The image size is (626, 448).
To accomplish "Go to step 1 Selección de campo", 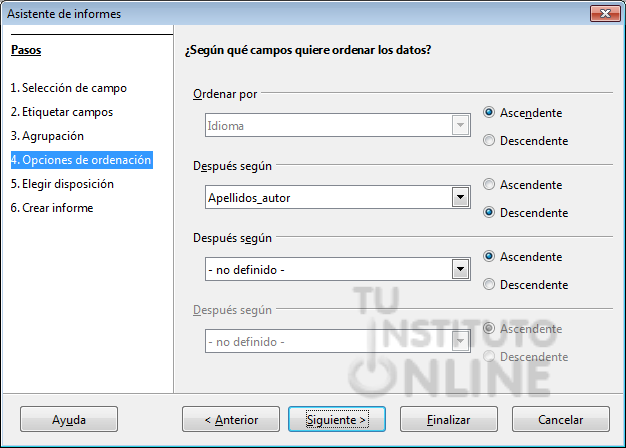I will (x=69, y=88).
